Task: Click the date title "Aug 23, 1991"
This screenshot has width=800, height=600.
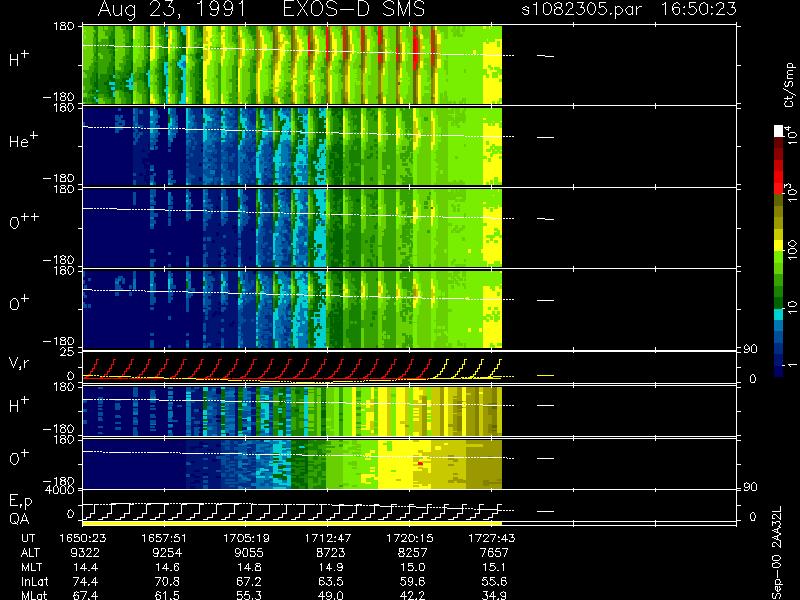Action: click(x=172, y=10)
